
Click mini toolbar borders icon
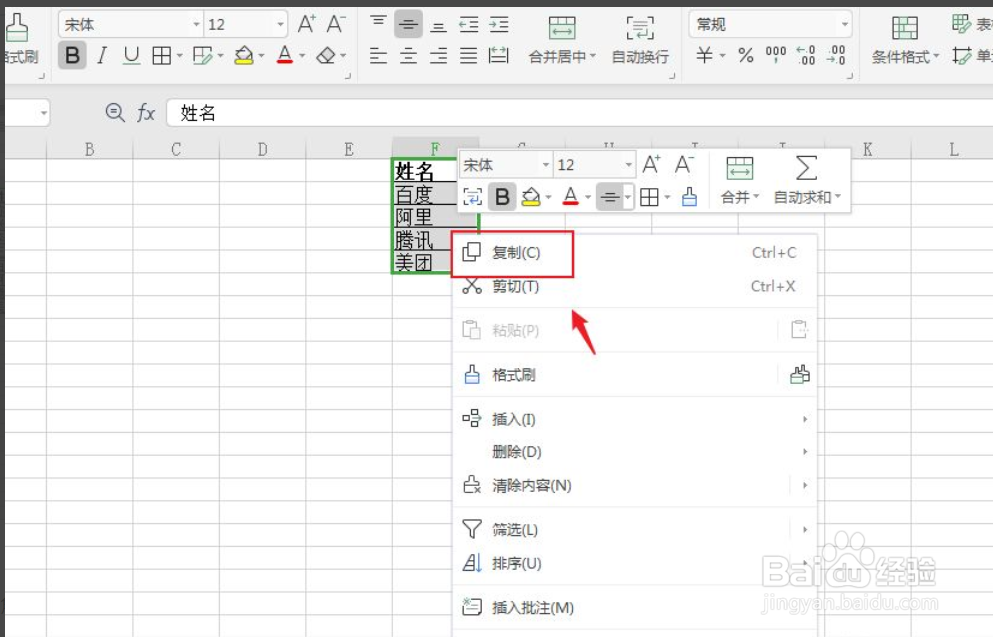click(649, 197)
